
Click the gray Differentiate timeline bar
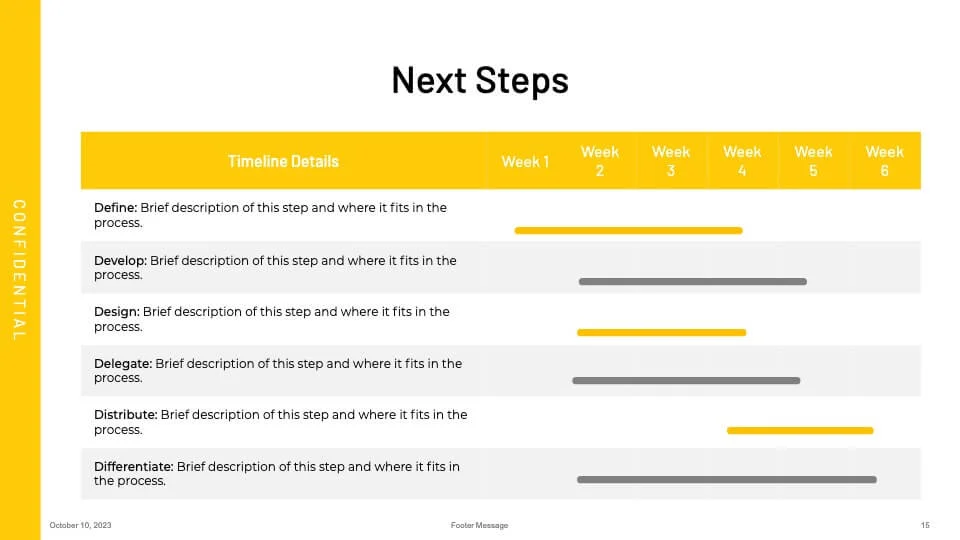point(727,479)
